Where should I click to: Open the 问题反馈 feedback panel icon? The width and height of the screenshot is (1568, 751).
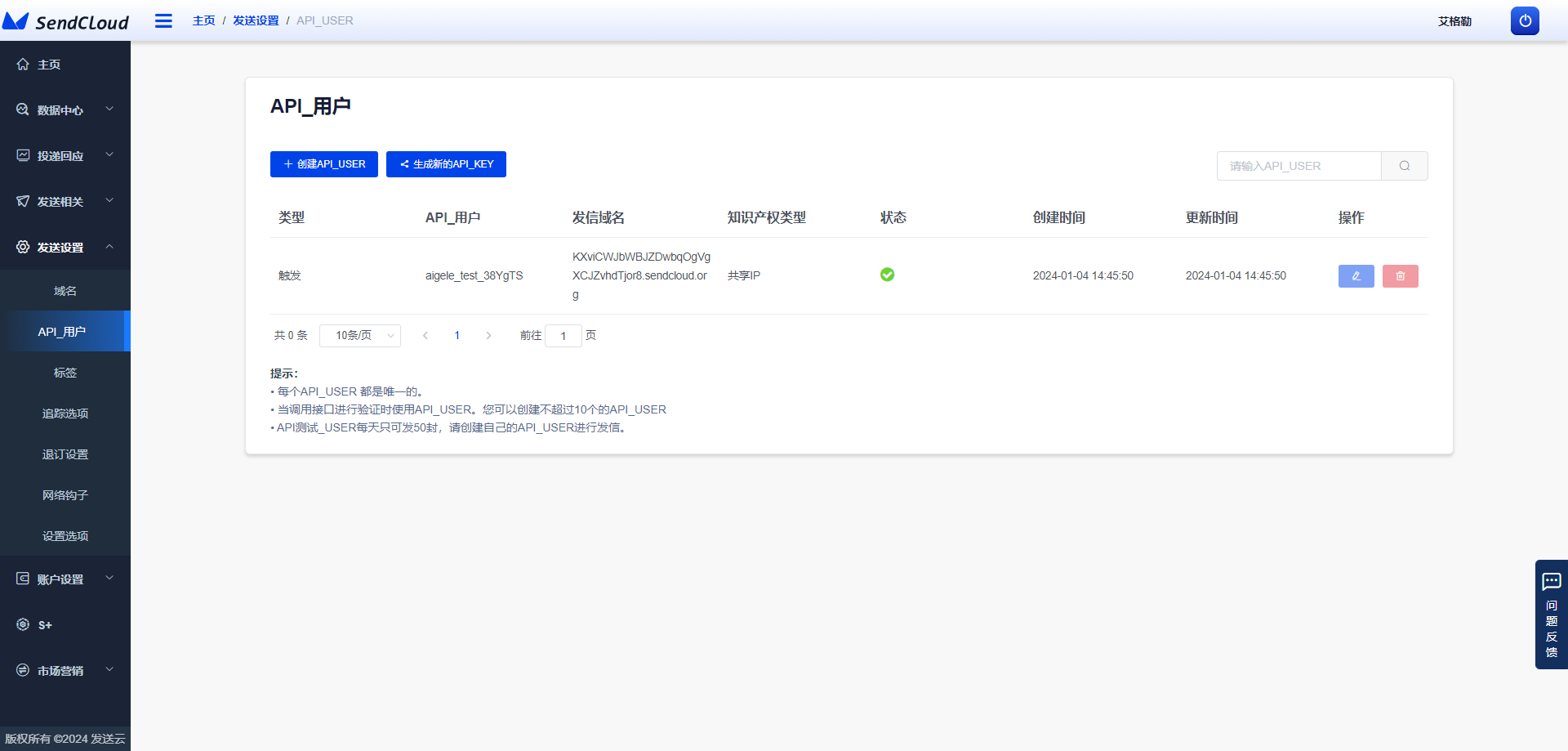pyautogui.click(x=1552, y=582)
